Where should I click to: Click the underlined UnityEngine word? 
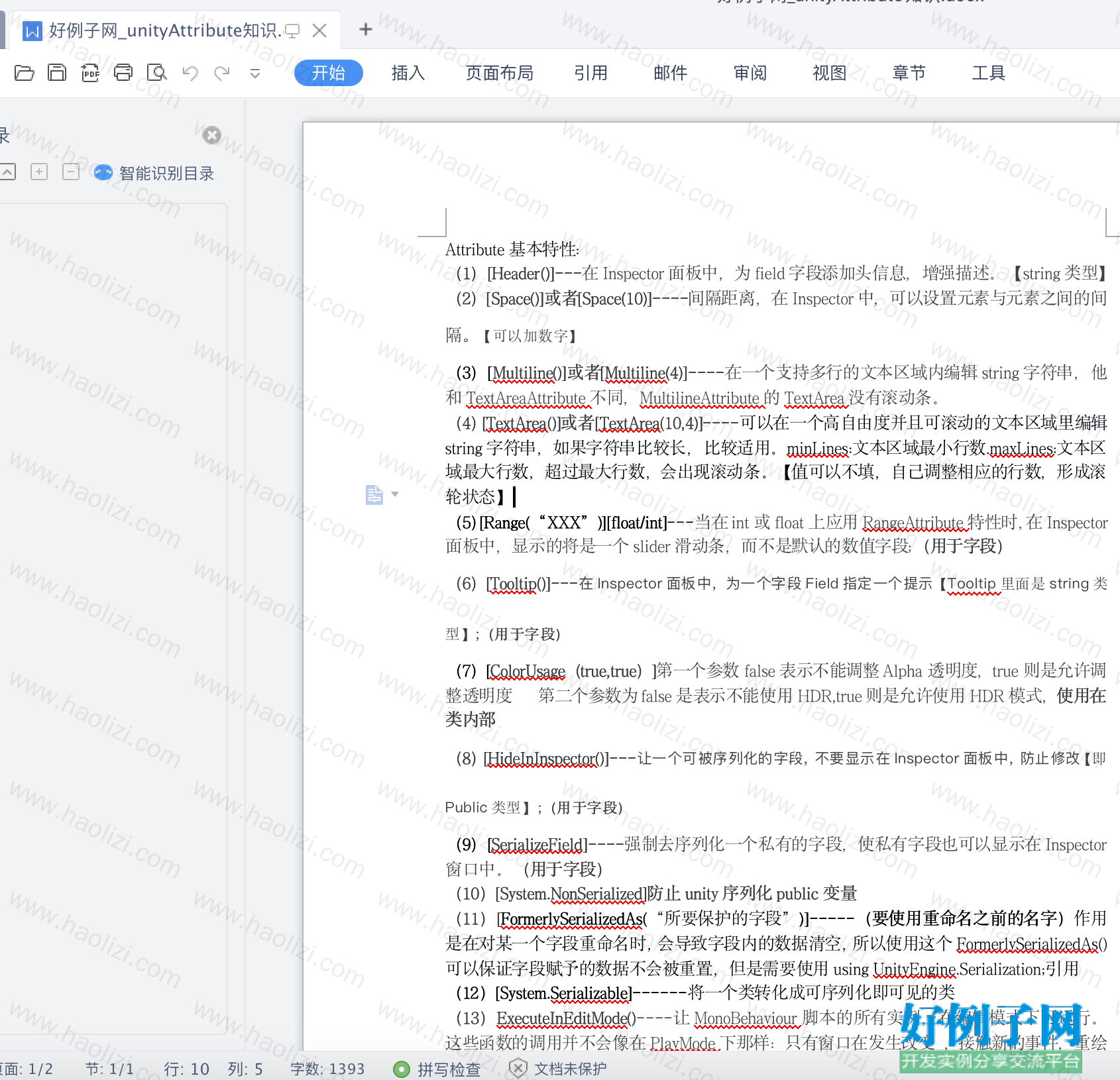(x=915, y=969)
